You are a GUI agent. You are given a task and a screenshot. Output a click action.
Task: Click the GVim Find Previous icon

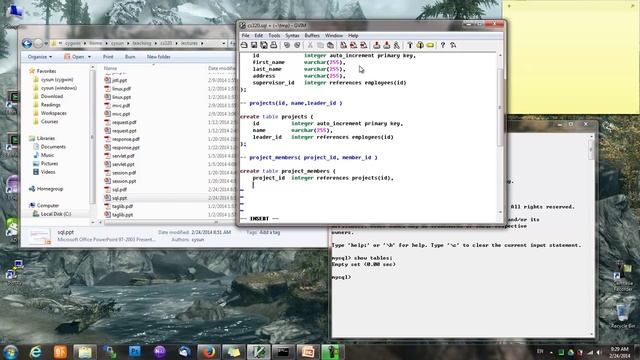click(x=363, y=45)
